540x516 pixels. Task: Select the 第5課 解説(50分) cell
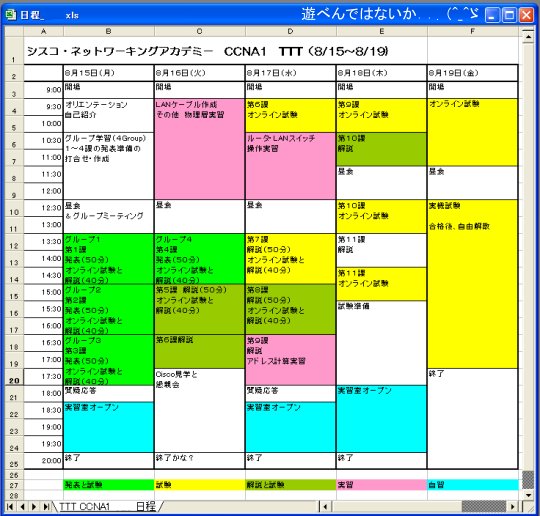click(199, 310)
